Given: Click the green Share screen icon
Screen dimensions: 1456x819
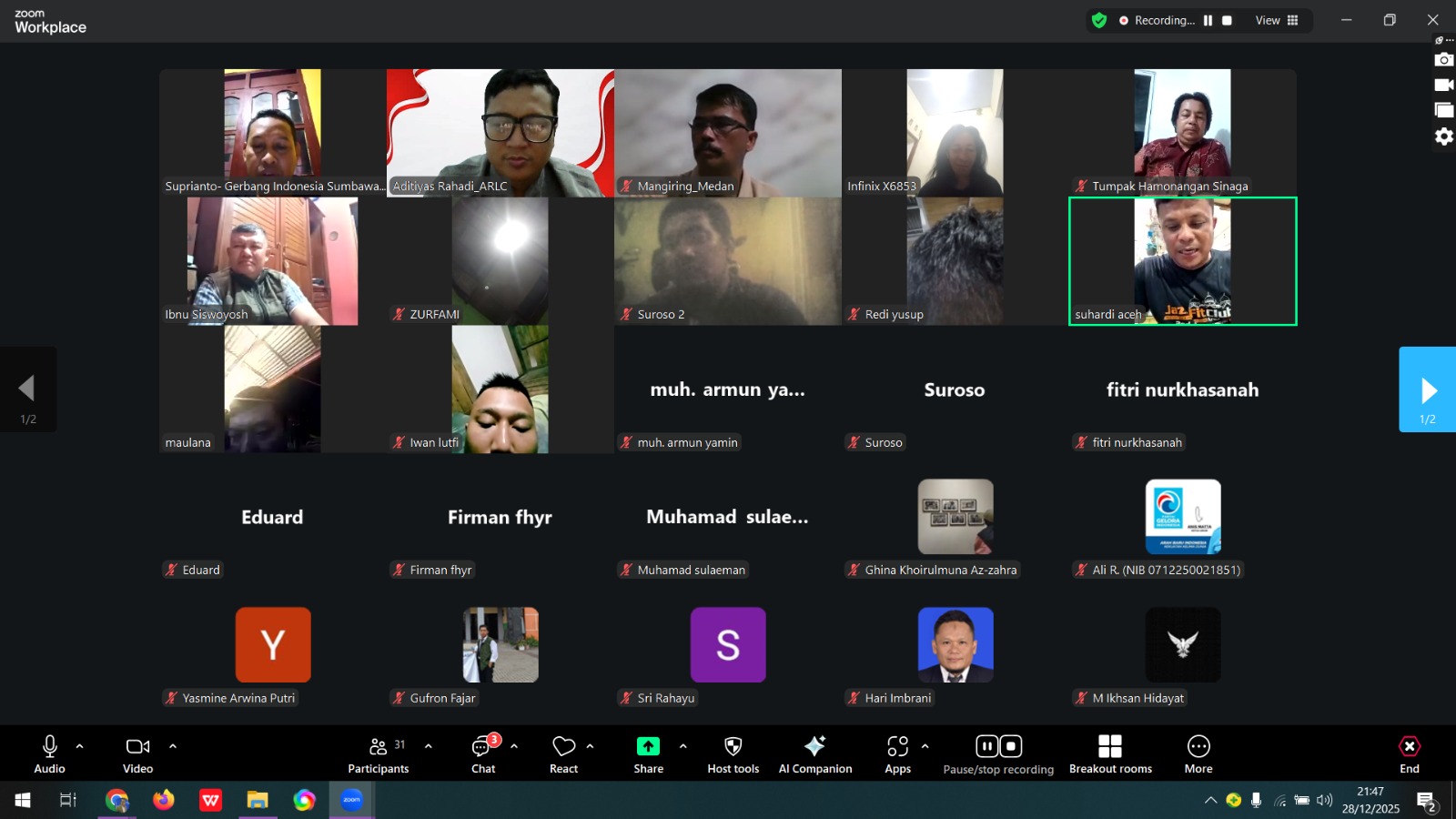Looking at the screenshot, I should pos(648,747).
